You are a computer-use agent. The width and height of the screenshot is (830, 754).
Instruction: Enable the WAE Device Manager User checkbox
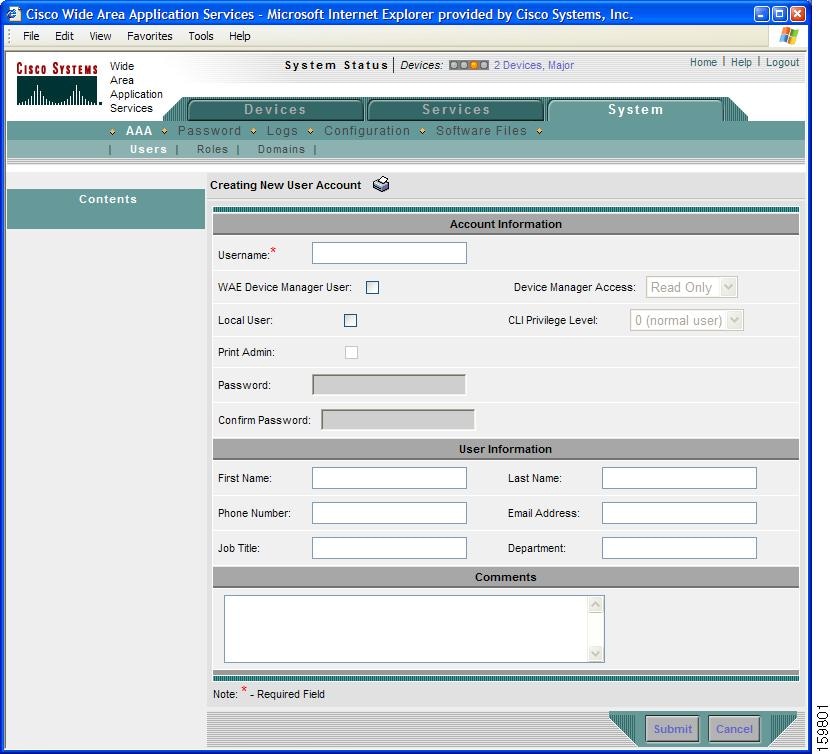point(373,287)
